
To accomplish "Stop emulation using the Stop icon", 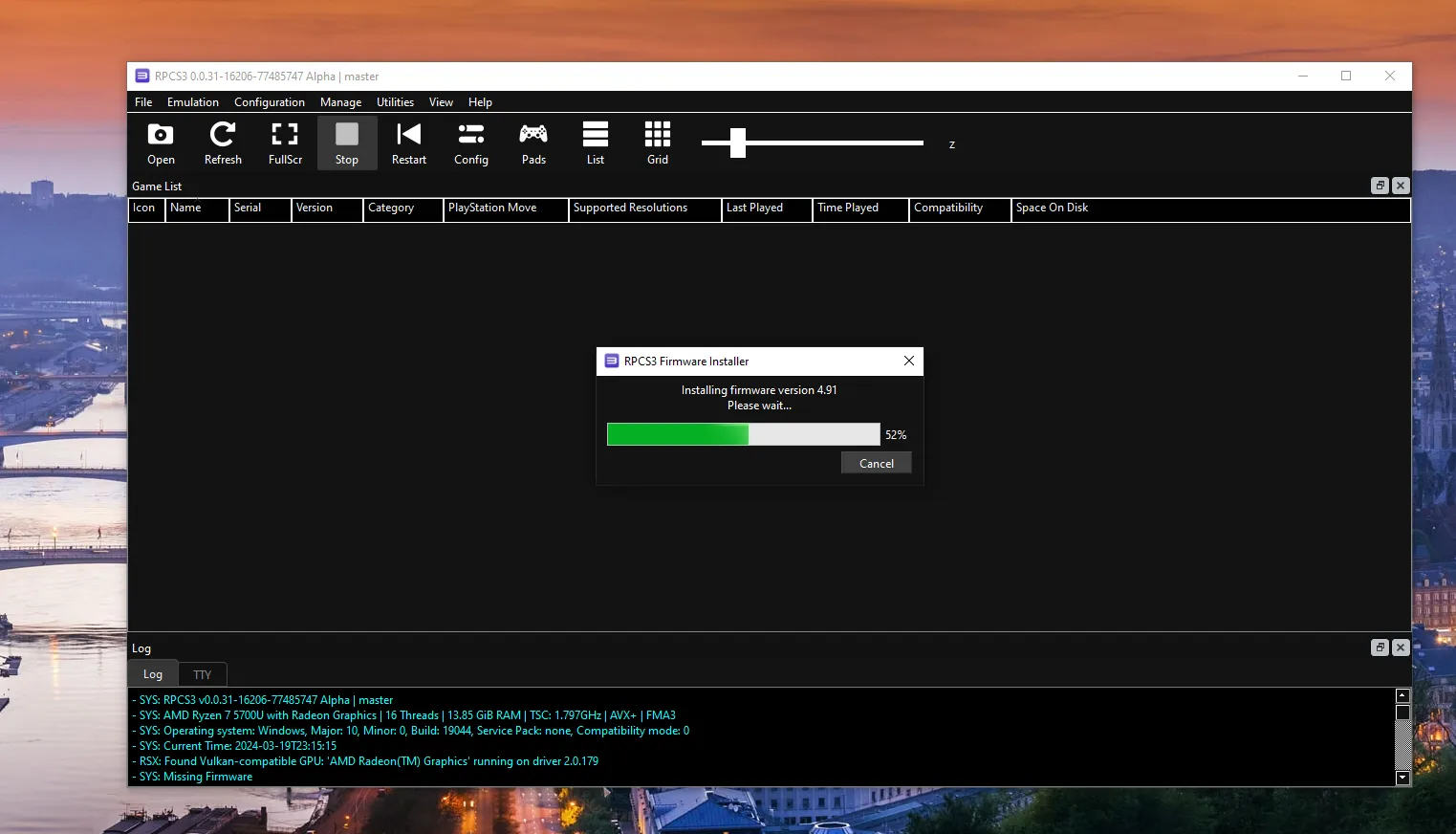I will pyautogui.click(x=347, y=143).
